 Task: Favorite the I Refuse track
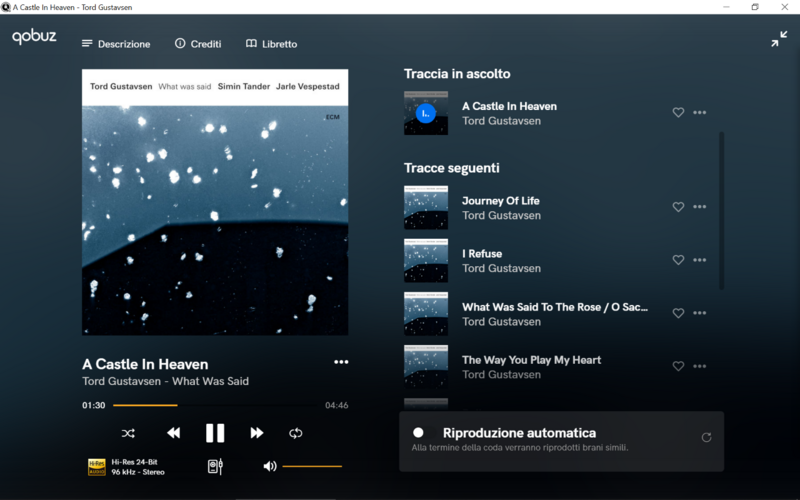(x=678, y=260)
